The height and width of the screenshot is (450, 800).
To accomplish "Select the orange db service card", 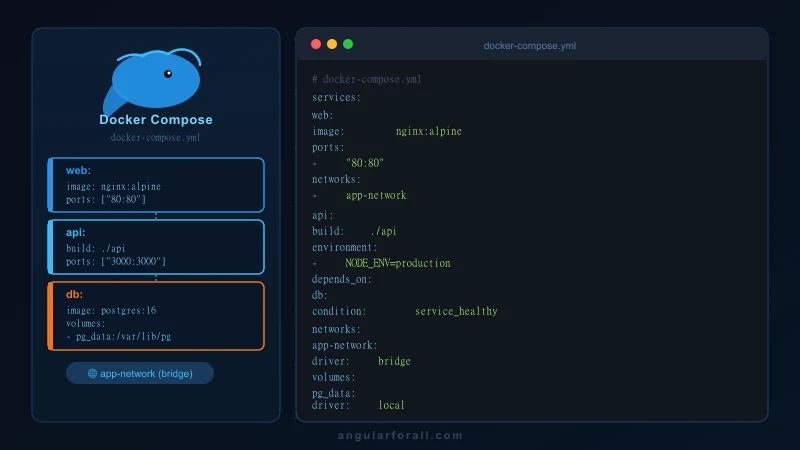I will coord(156,316).
